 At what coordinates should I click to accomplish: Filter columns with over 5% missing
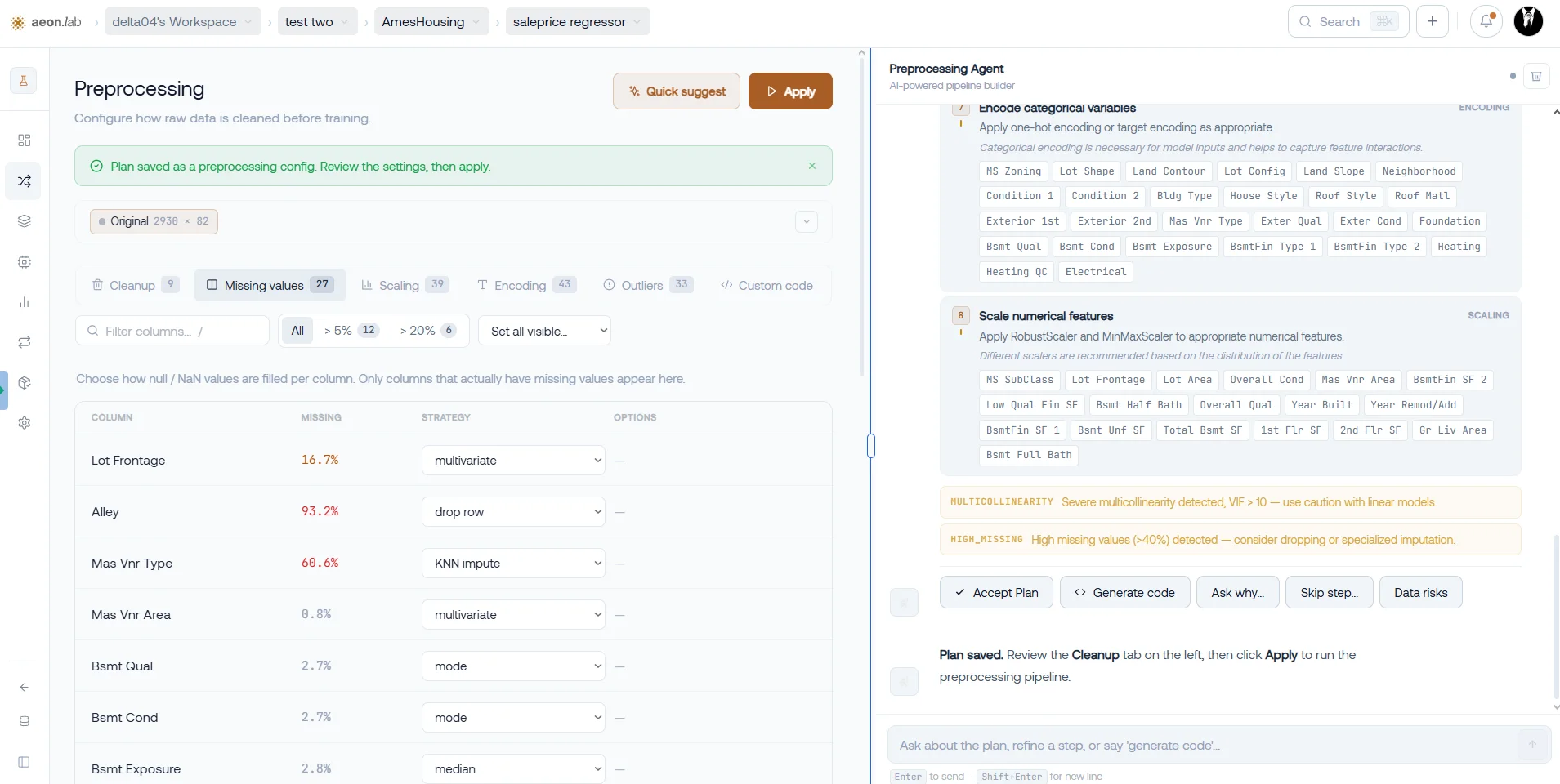point(351,331)
